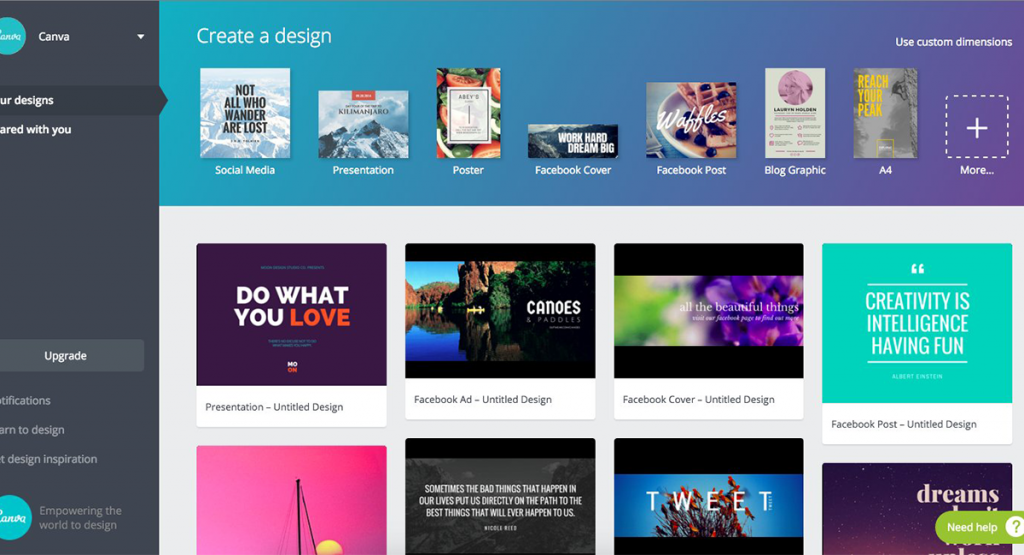Viewport: 1024px width, 555px height.
Task: Click the Presentation label under Kilimanjaro
Action: pos(363,170)
